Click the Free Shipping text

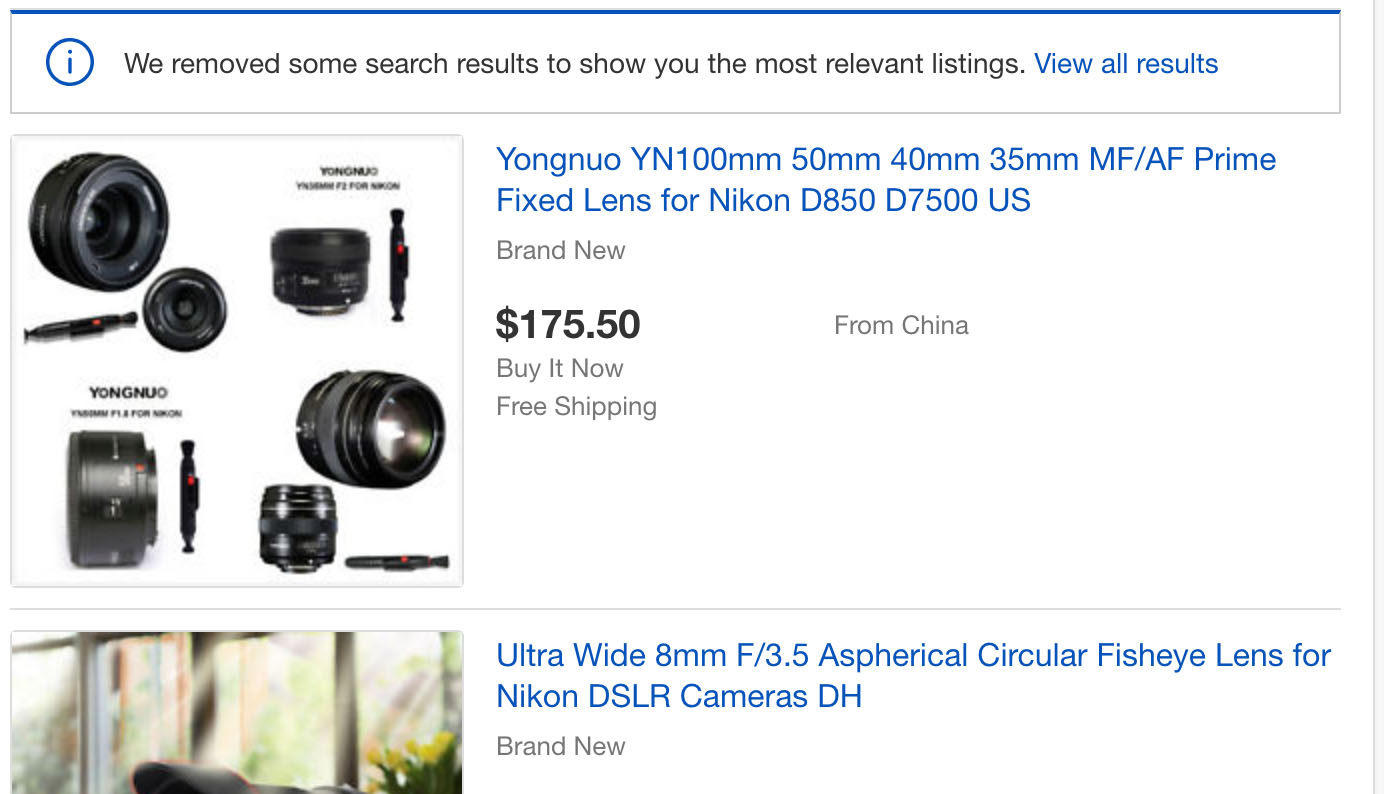[577, 406]
